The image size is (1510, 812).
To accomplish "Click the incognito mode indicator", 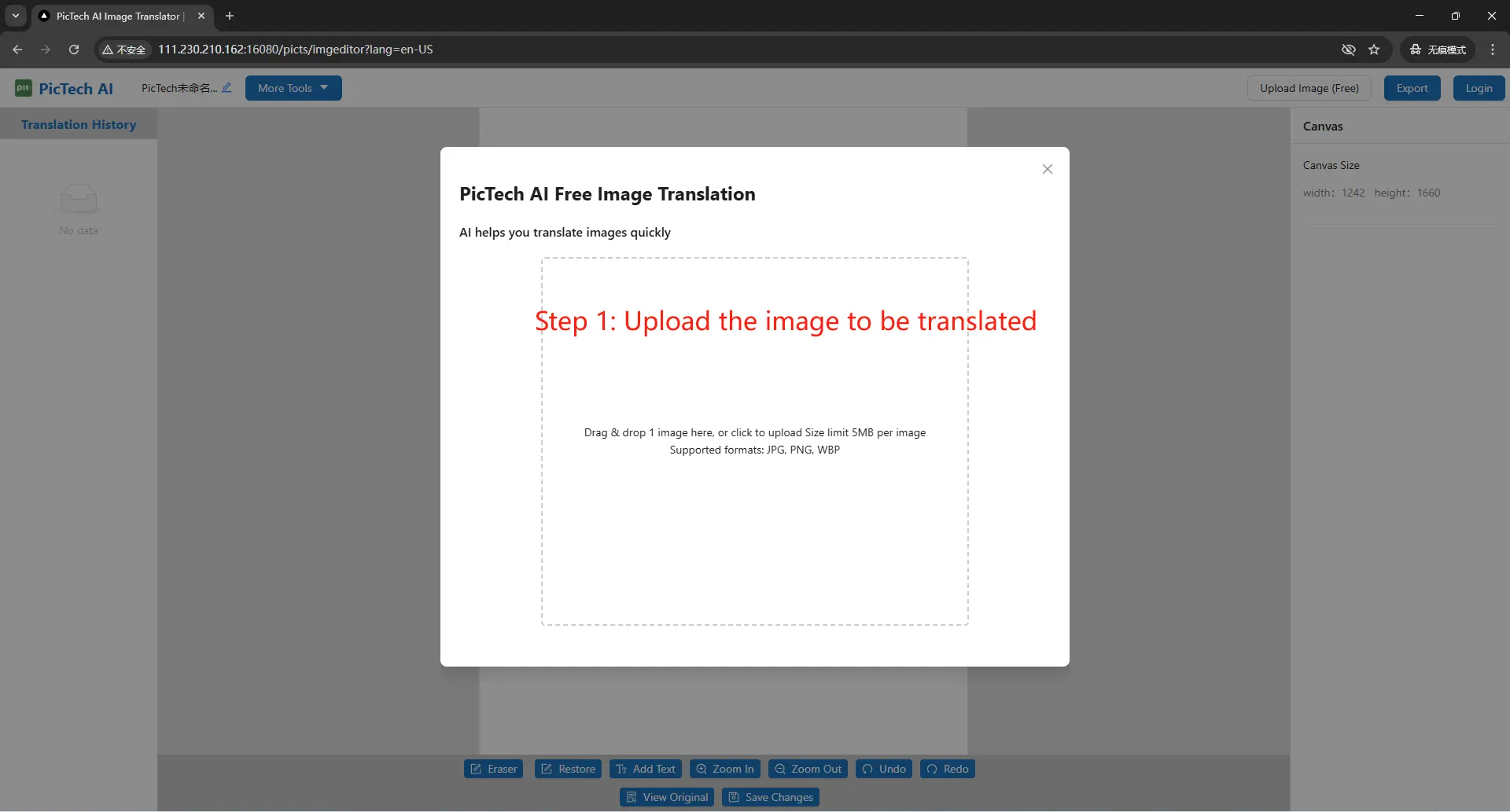I will tap(1438, 50).
